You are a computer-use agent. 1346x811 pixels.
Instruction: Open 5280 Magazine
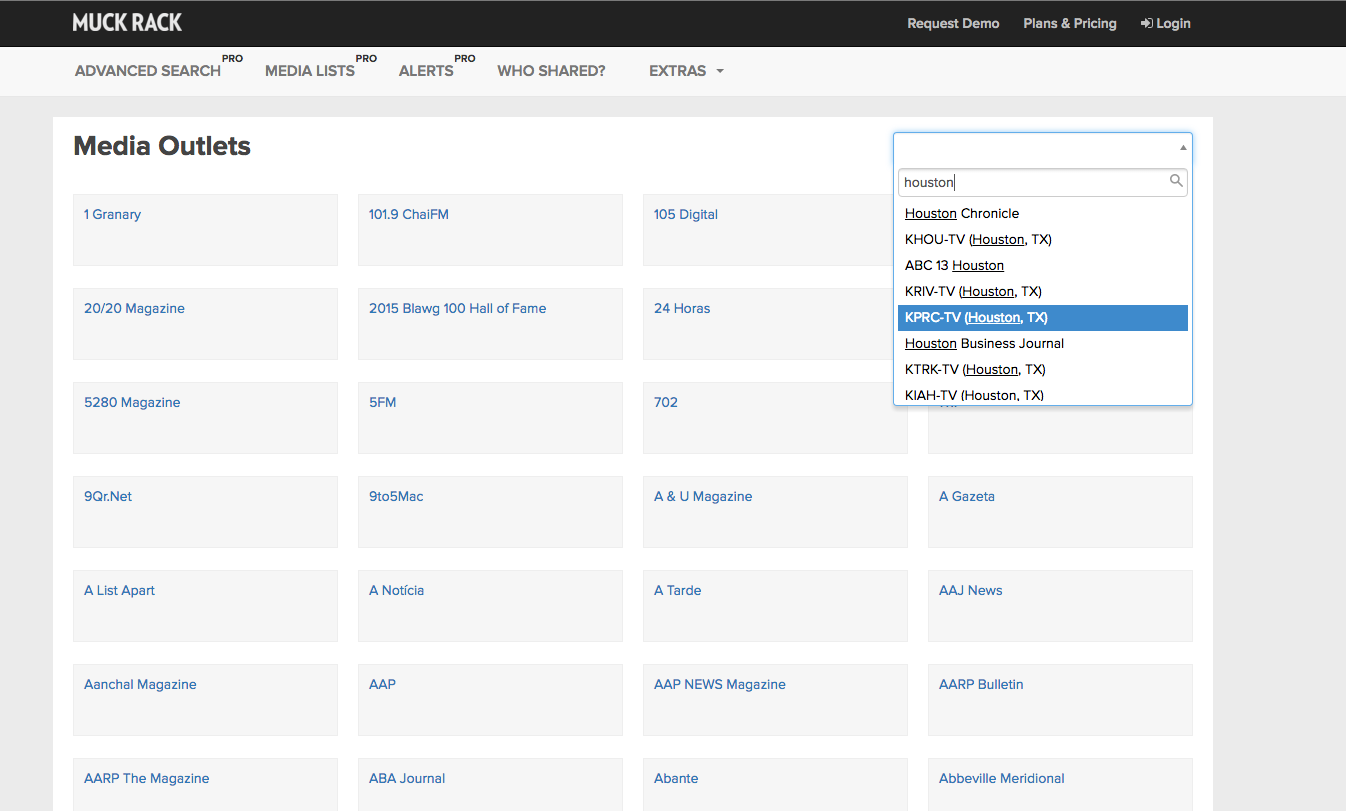pyautogui.click(x=132, y=402)
